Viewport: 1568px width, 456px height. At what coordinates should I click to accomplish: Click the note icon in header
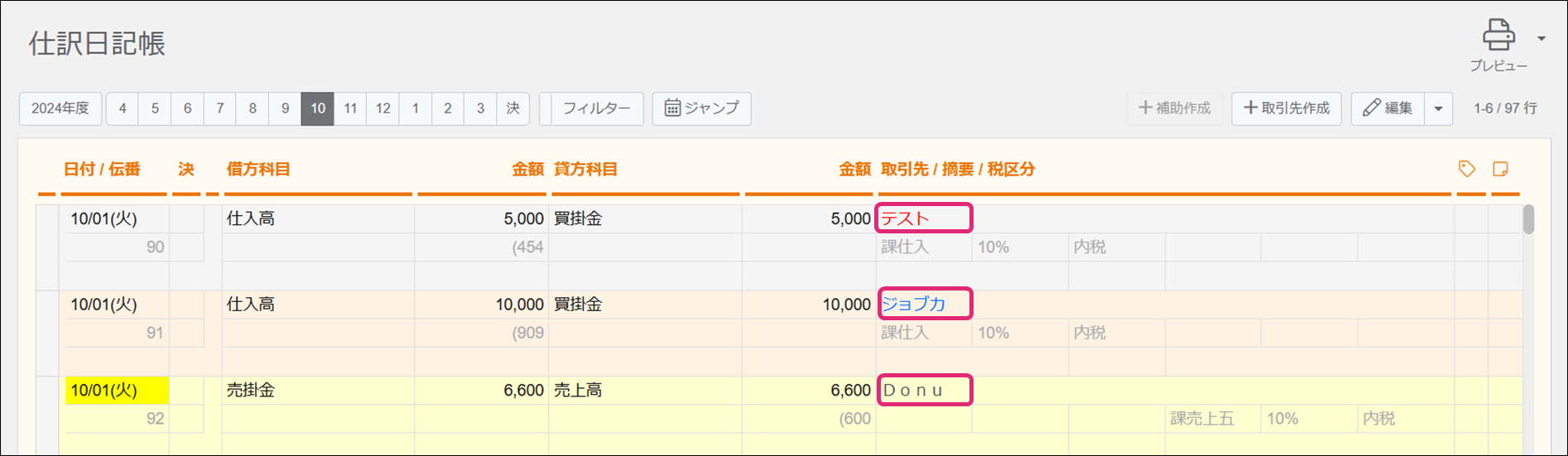pyautogui.click(x=1500, y=169)
